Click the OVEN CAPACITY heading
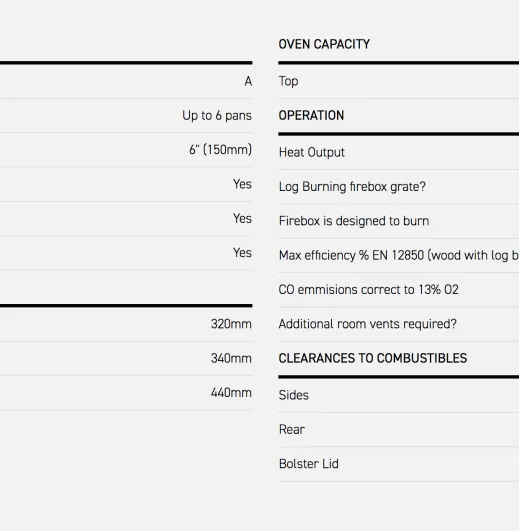The width and height of the screenshot is (519, 531). click(324, 44)
